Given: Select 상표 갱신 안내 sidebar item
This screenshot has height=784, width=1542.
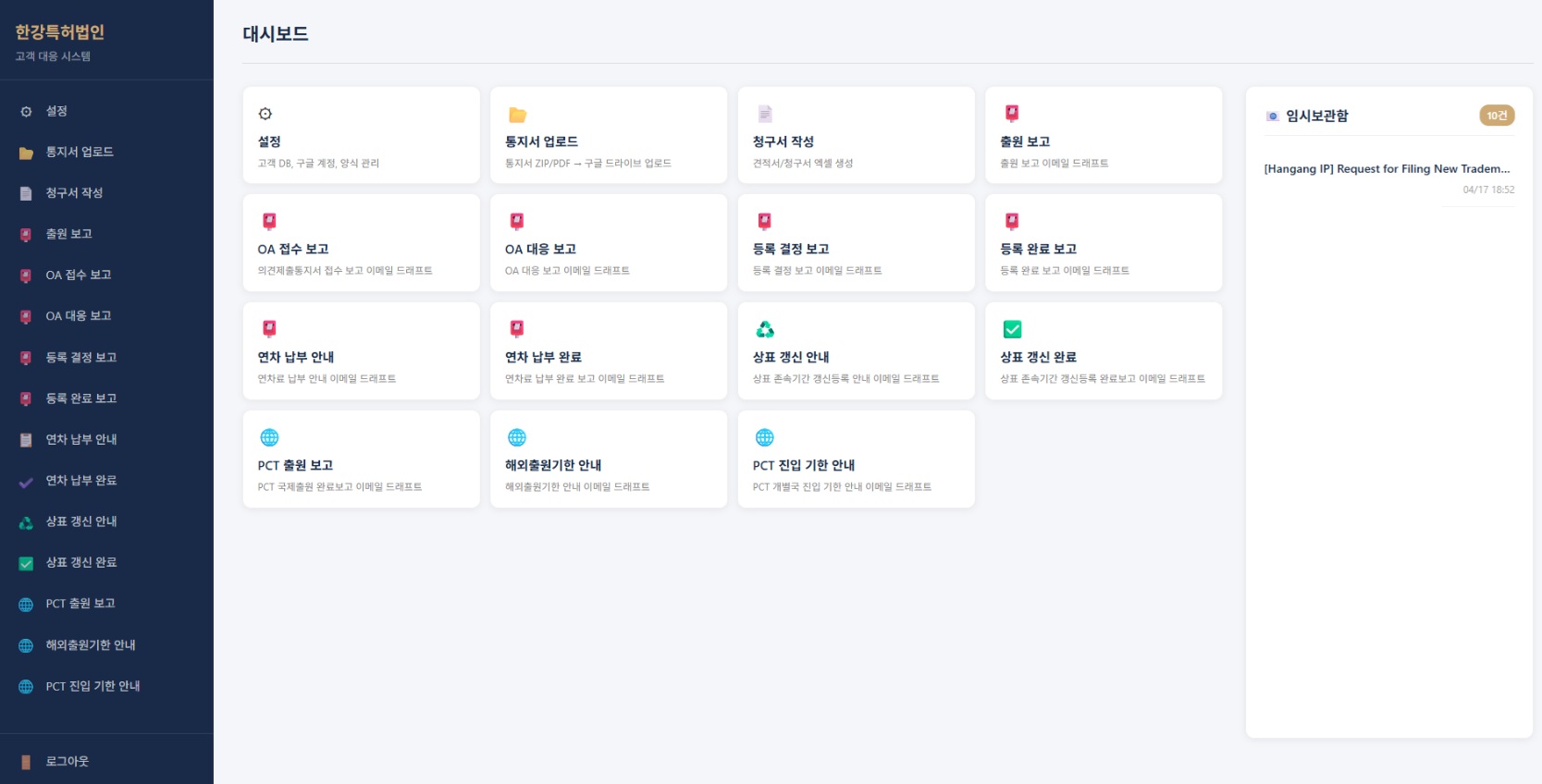Looking at the screenshot, I should (106, 521).
